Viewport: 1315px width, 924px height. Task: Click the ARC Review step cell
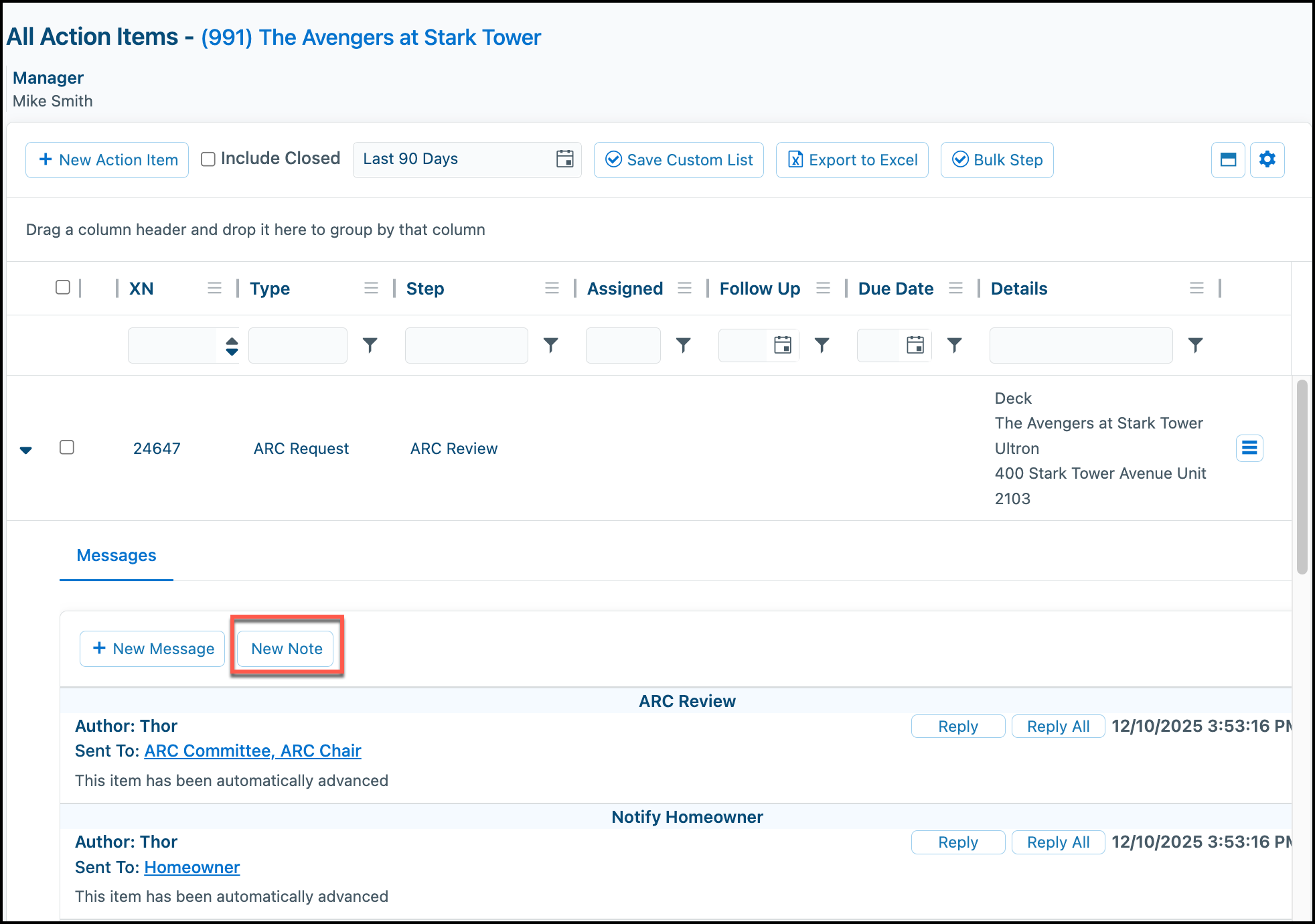coord(454,449)
